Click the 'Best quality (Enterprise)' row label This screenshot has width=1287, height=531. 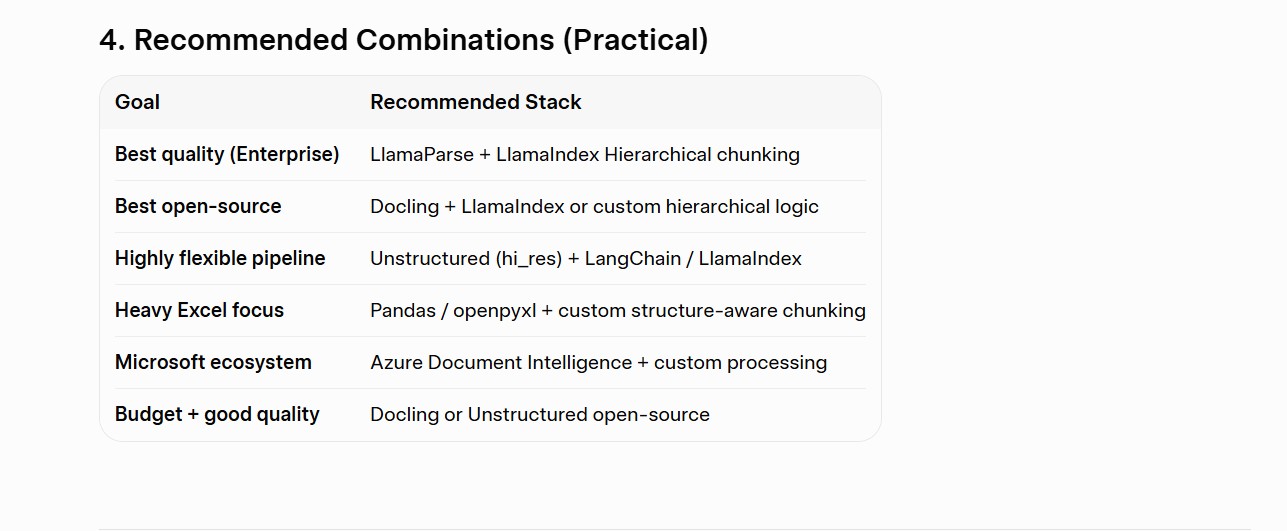coord(227,154)
